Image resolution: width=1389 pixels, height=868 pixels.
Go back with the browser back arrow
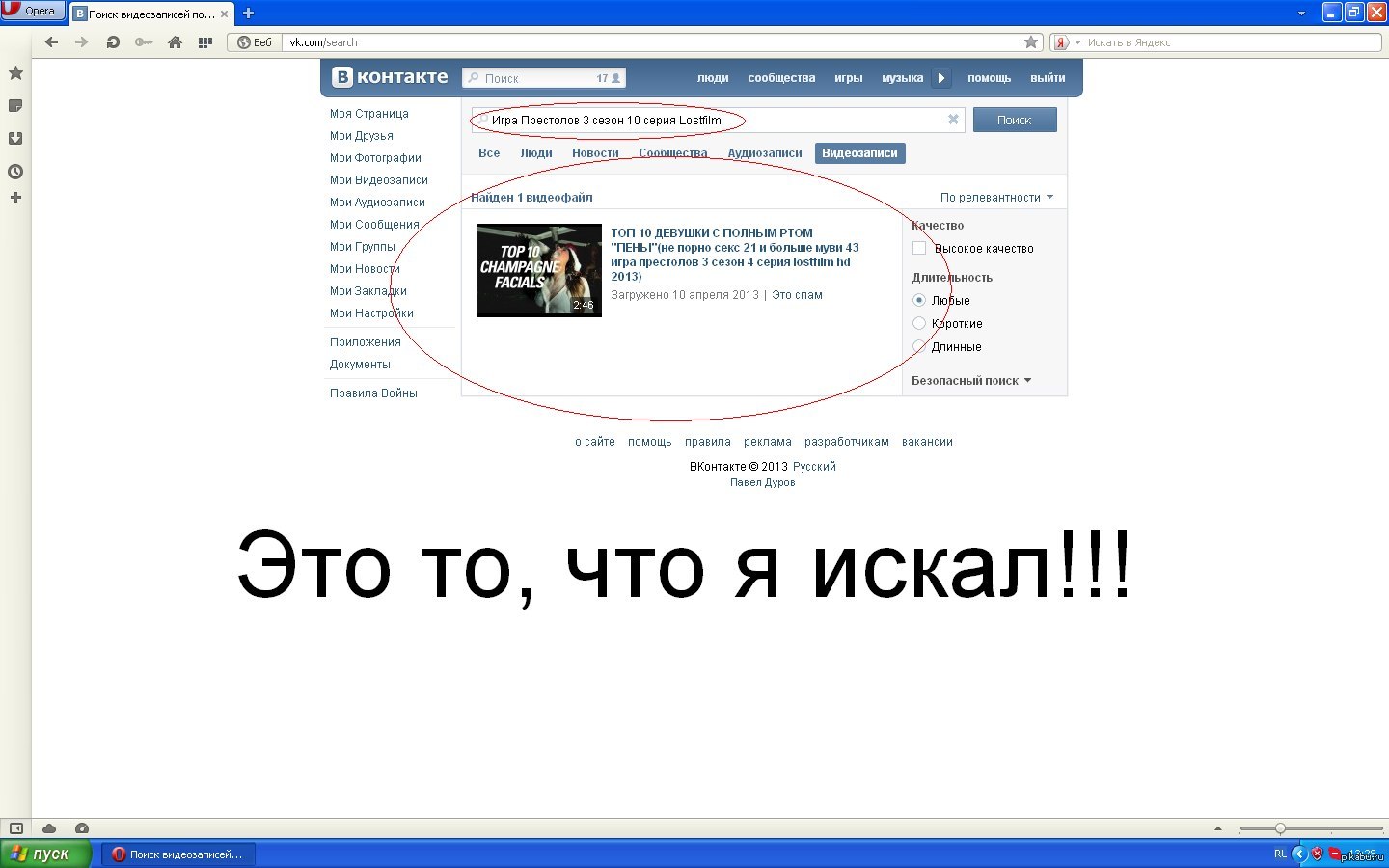click(52, 42)
